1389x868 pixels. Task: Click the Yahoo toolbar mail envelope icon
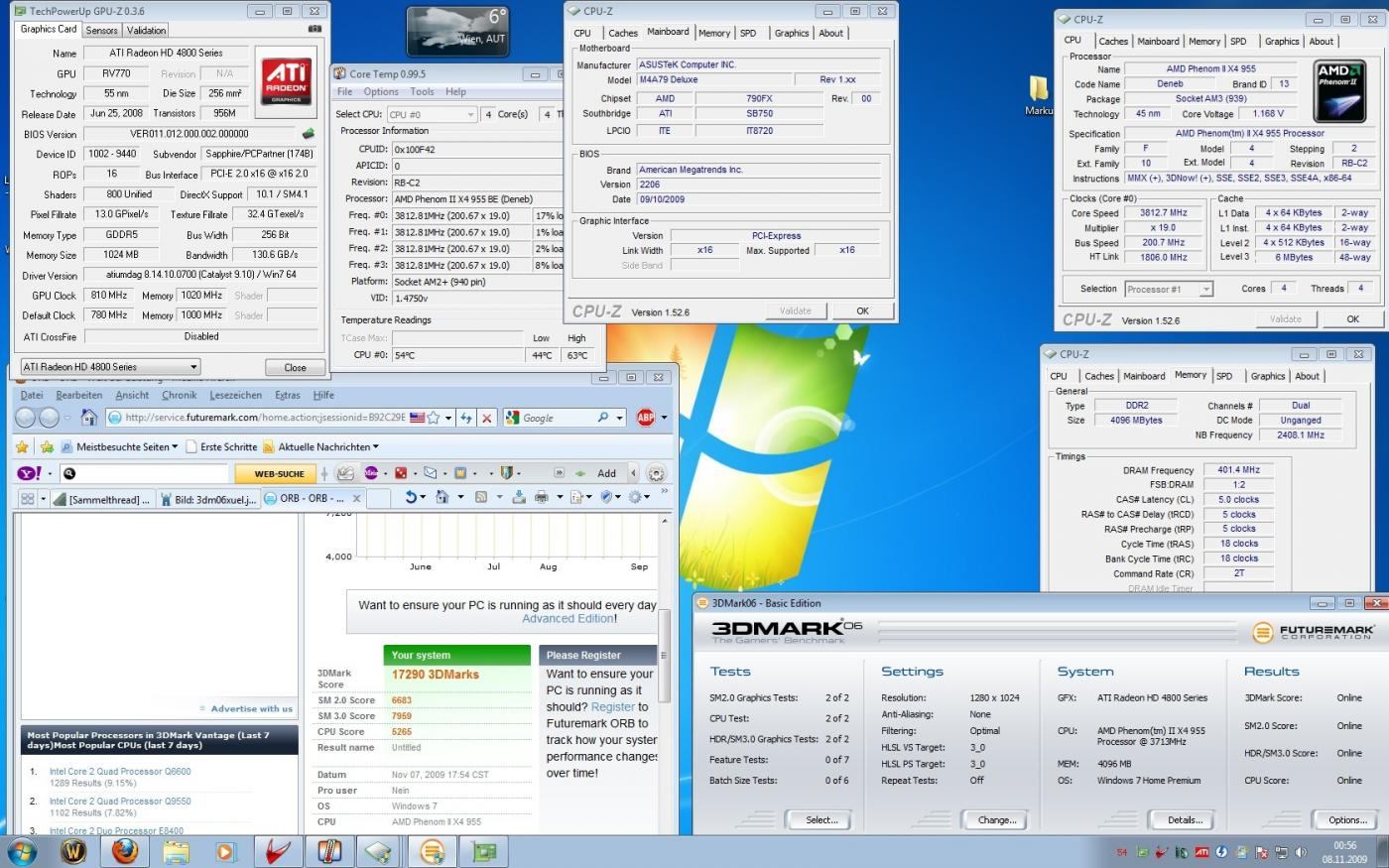click(430, 473)
